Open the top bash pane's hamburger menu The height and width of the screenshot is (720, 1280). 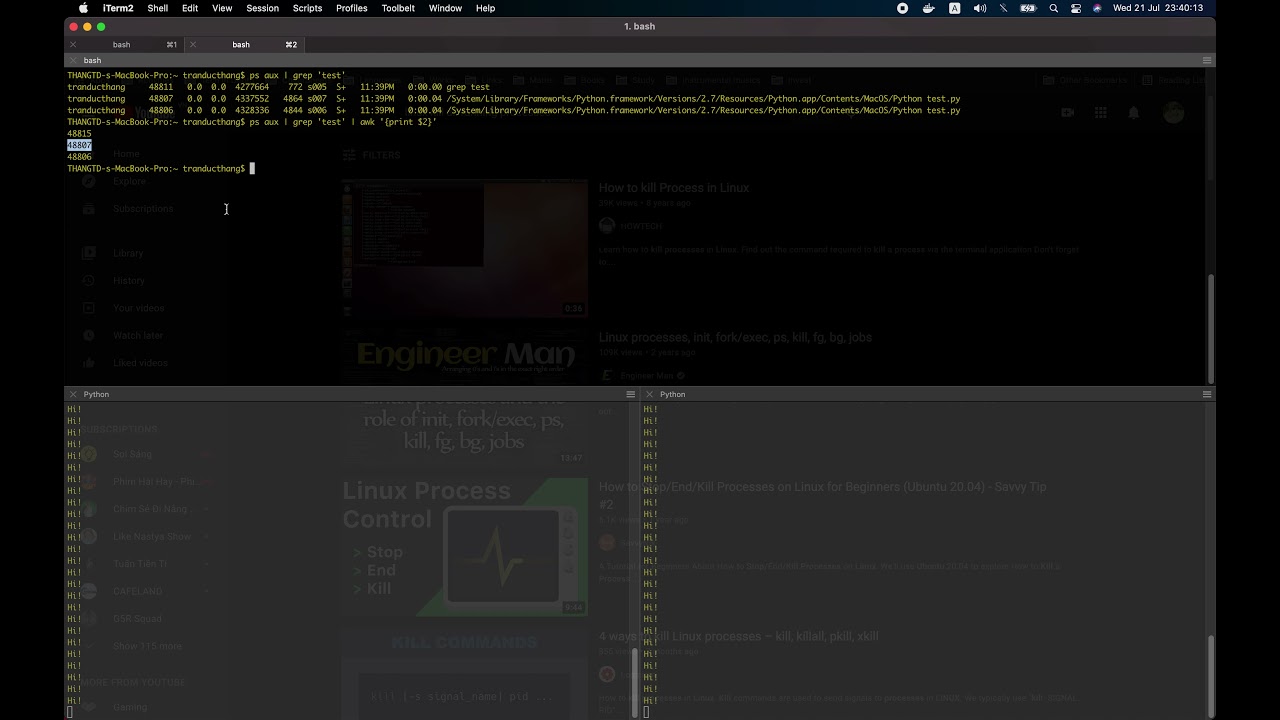pyautogui.click(x=1207, y=60)
